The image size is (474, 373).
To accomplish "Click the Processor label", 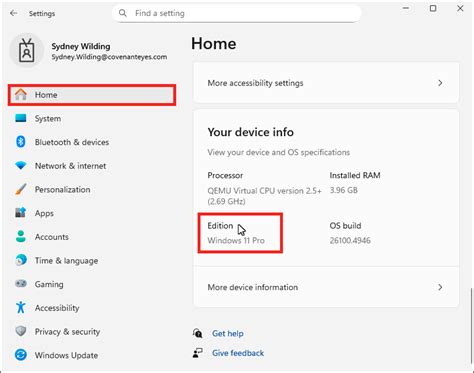I will point(225,175).
